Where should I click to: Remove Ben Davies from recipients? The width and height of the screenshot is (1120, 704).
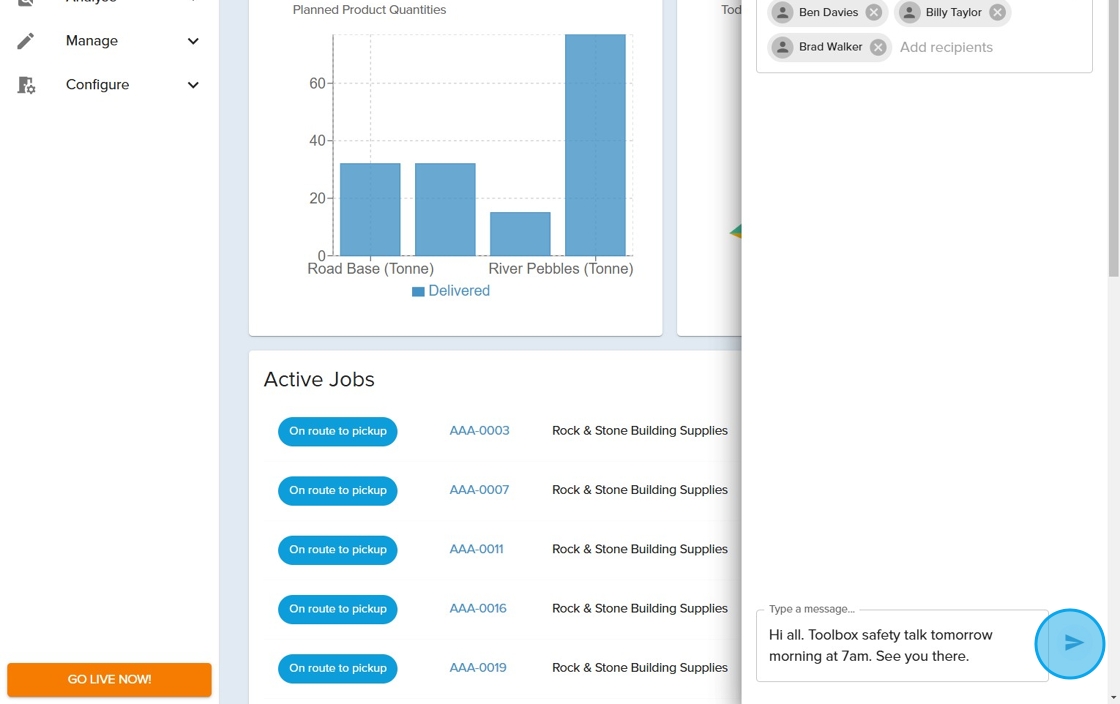click(x=874, y=13)
